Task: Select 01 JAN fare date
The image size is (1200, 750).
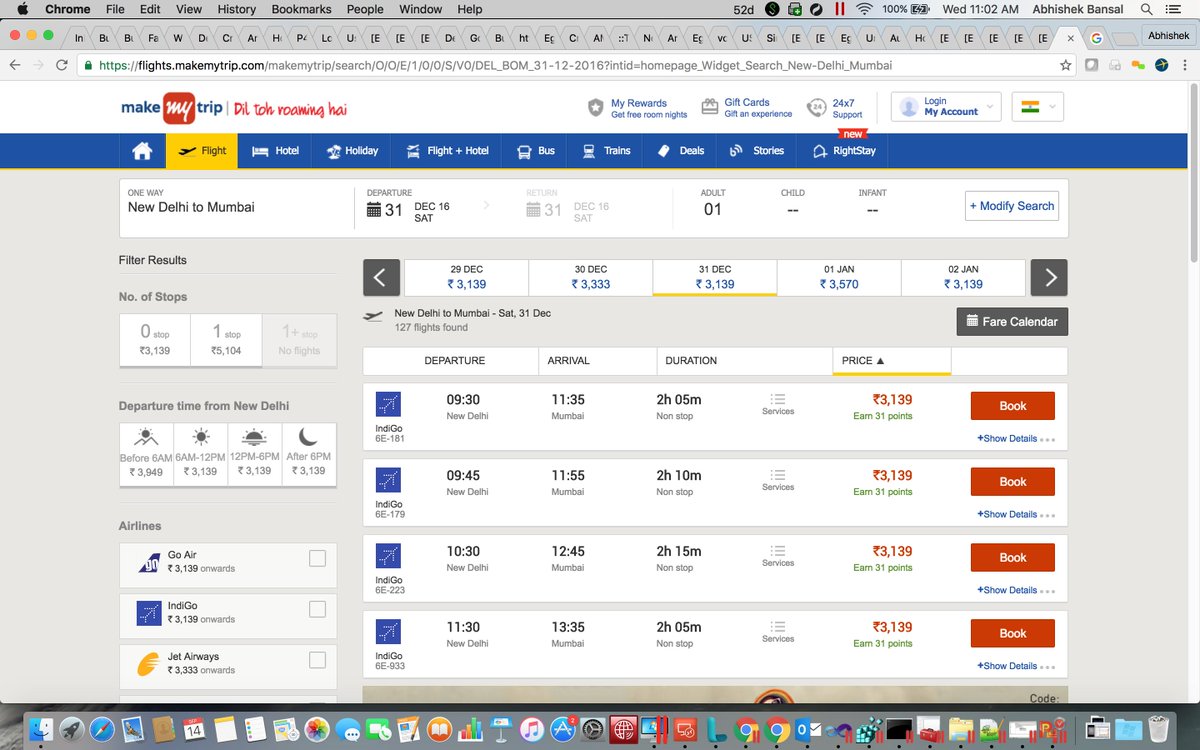Action: coord(839,278)
